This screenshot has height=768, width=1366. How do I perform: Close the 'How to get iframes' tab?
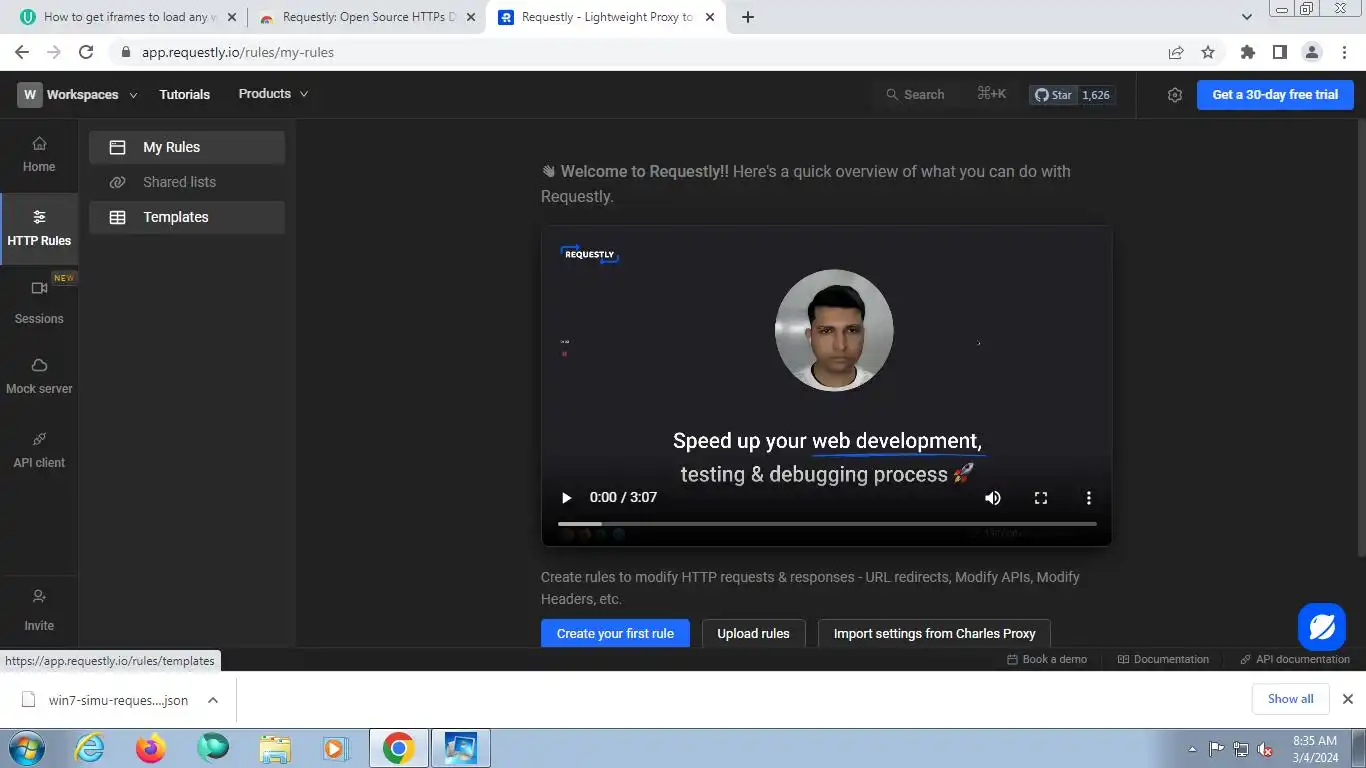pyautogui.click(x=232, y=17)
